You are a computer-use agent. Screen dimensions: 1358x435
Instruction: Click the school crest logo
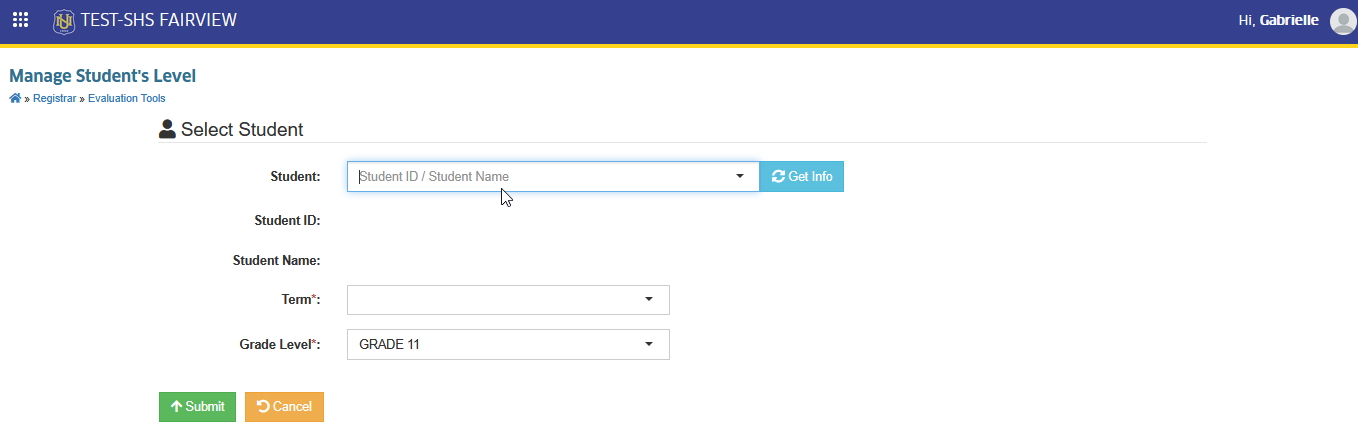click(x=64, y=20)
